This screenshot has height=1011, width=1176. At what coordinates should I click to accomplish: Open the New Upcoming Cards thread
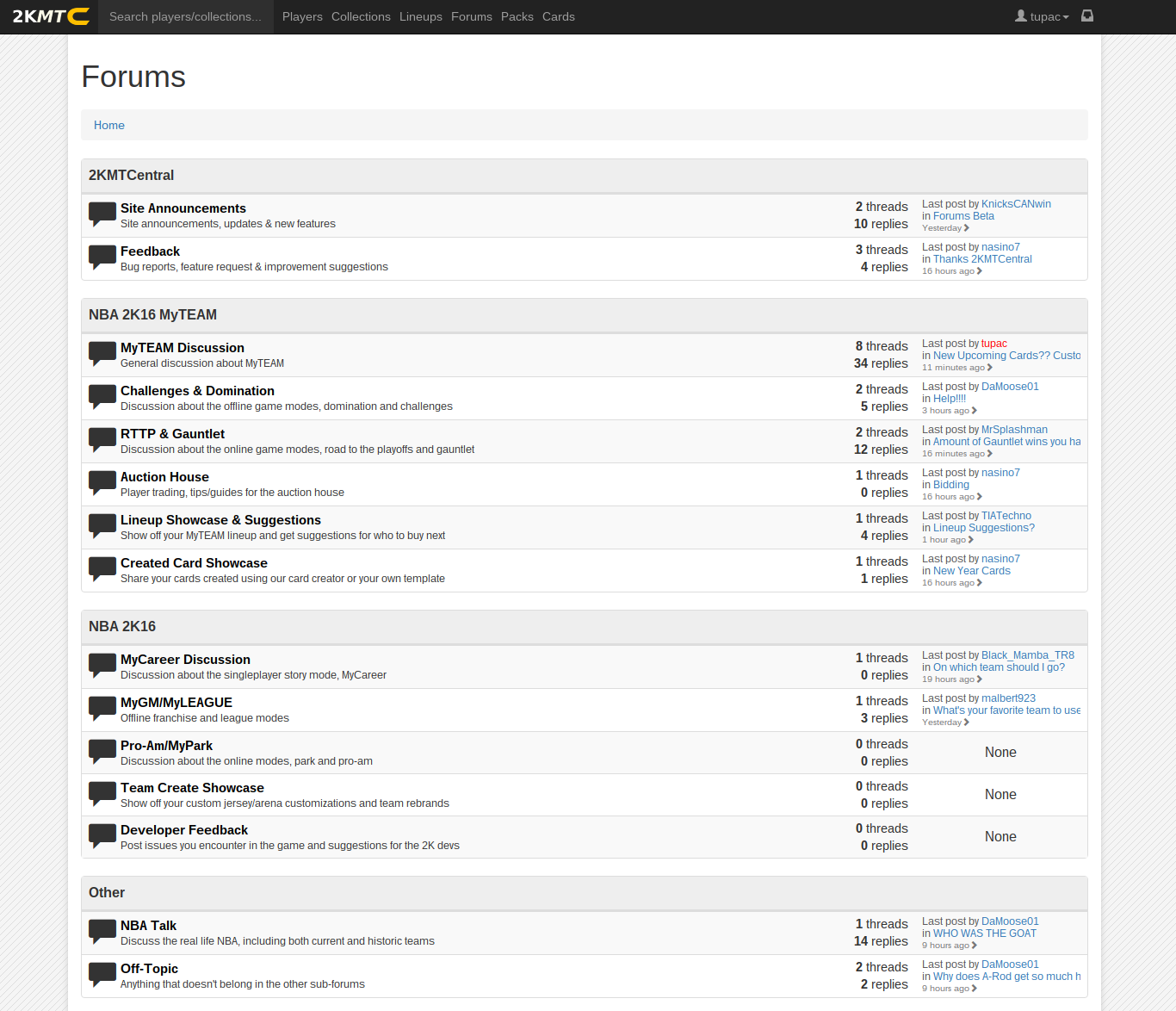[x=1006, y=356]
